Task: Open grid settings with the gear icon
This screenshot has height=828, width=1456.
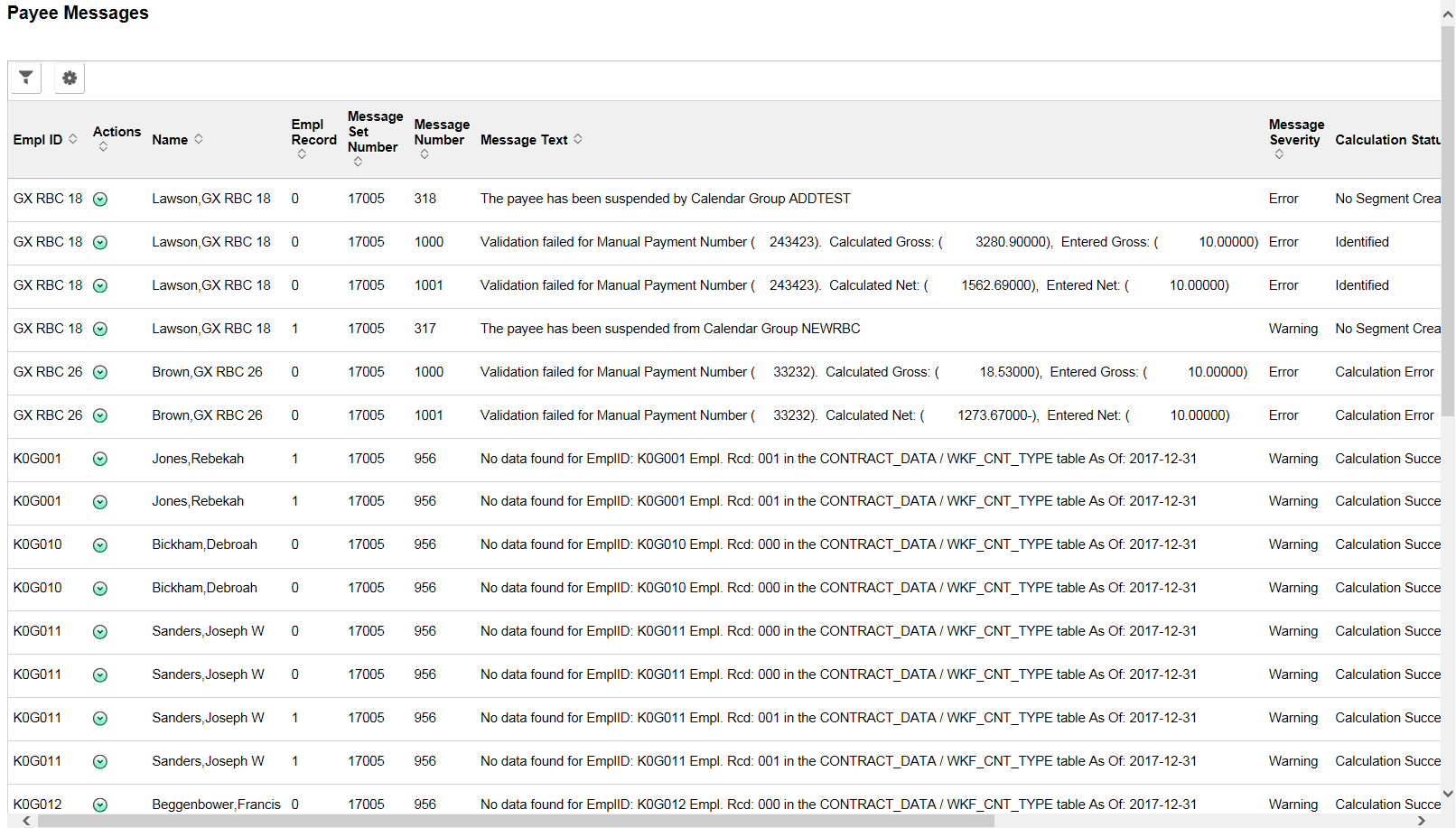Action: (x=70, y=78)
